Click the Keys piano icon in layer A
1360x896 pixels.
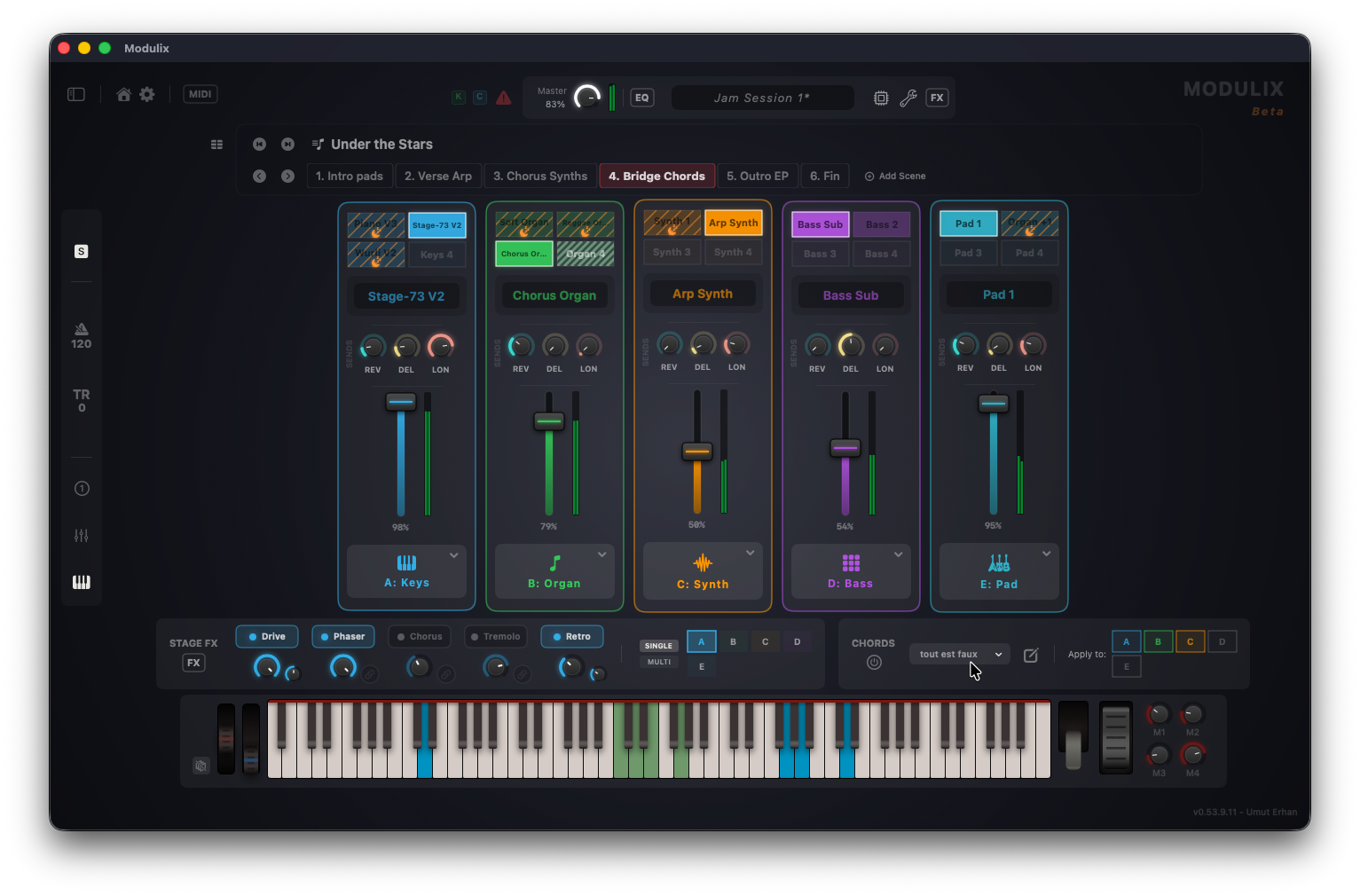(406, 562)
